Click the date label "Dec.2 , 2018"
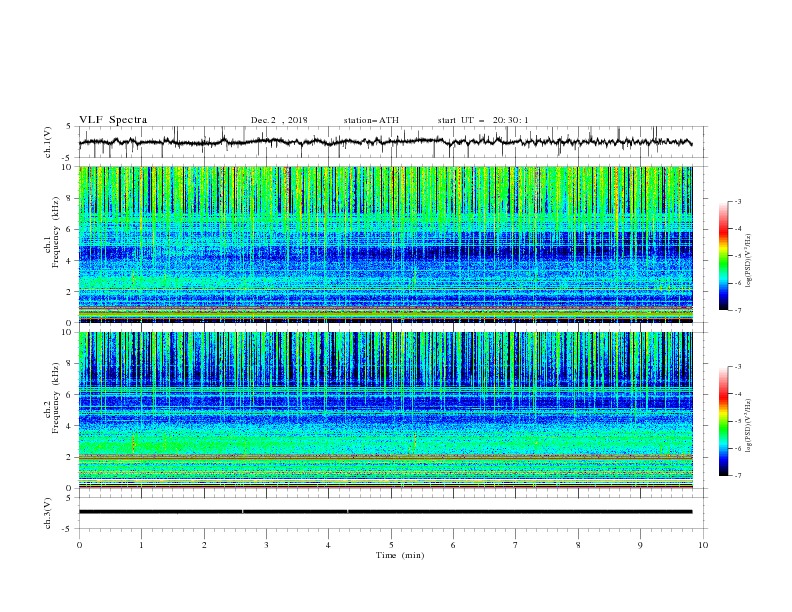792x612 pixels. tap(279, 120)
